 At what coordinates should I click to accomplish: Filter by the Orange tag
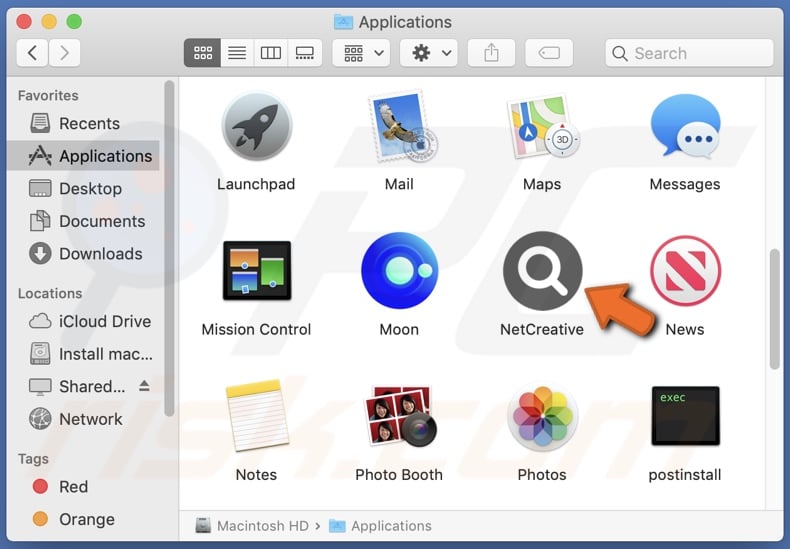click(x=84, y=519)
